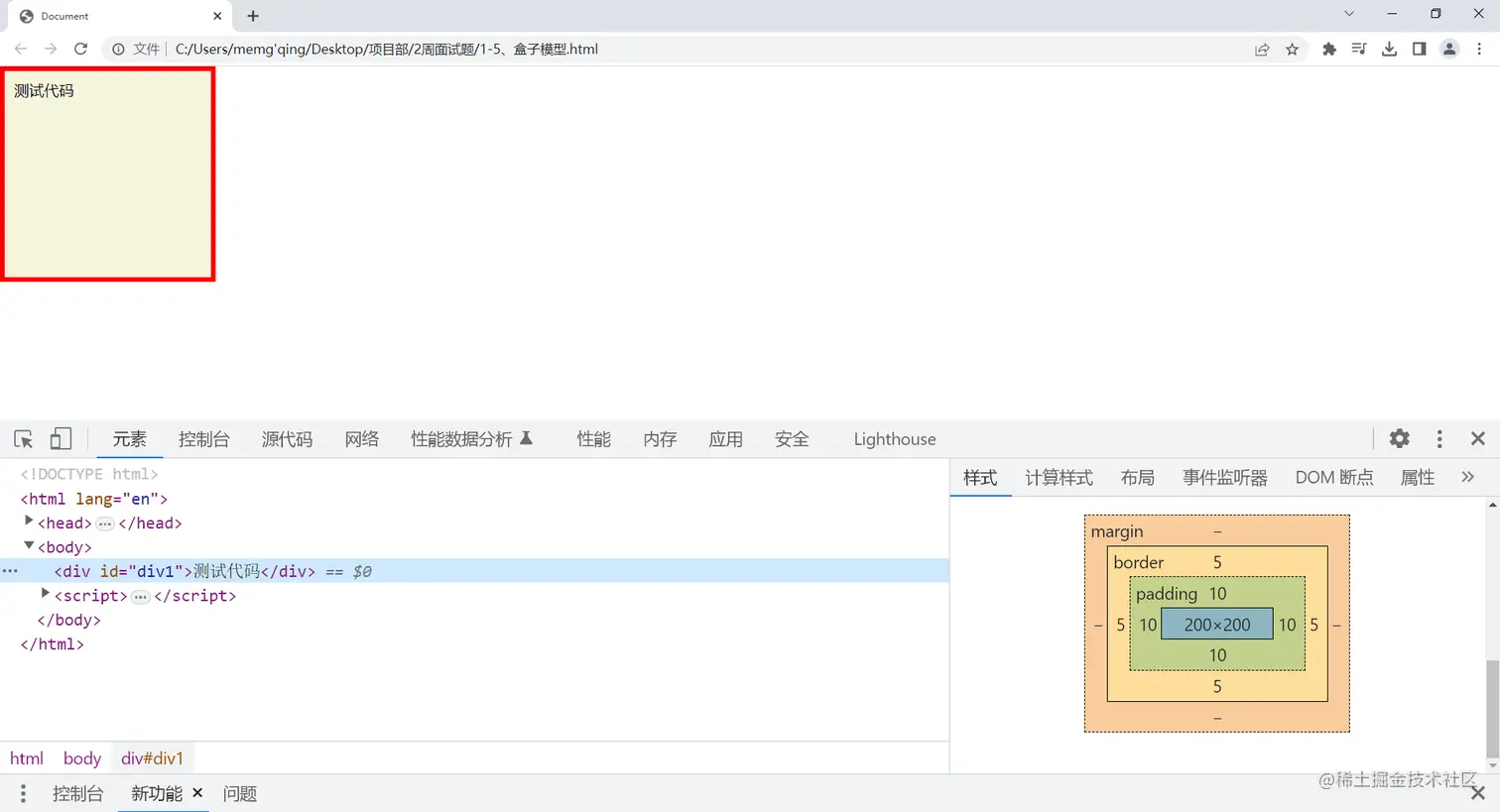Open the 应用 panel tab

pyautogui.click(x=725, y=439)
